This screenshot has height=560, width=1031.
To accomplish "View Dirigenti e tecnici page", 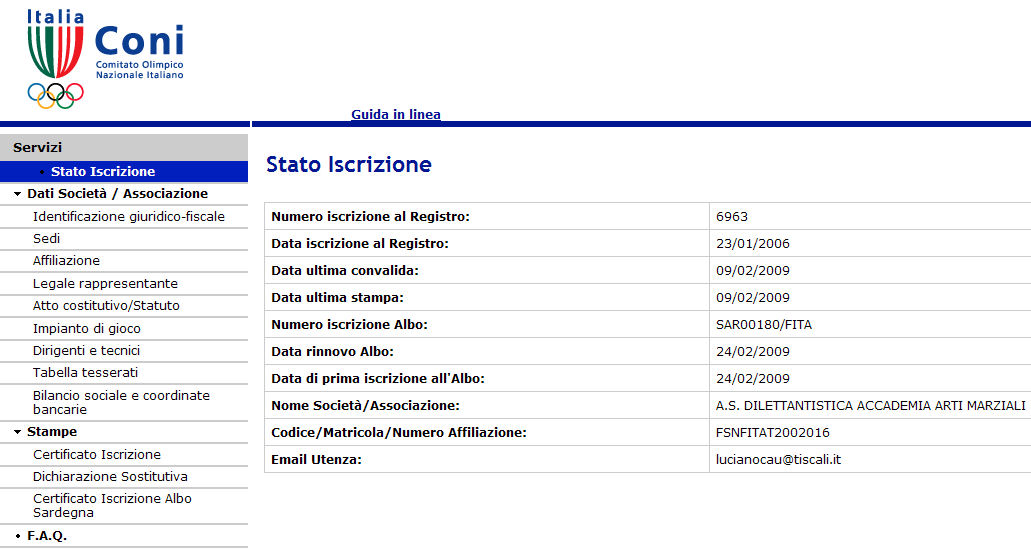I will pyautogui.click(x=87, y=350).
